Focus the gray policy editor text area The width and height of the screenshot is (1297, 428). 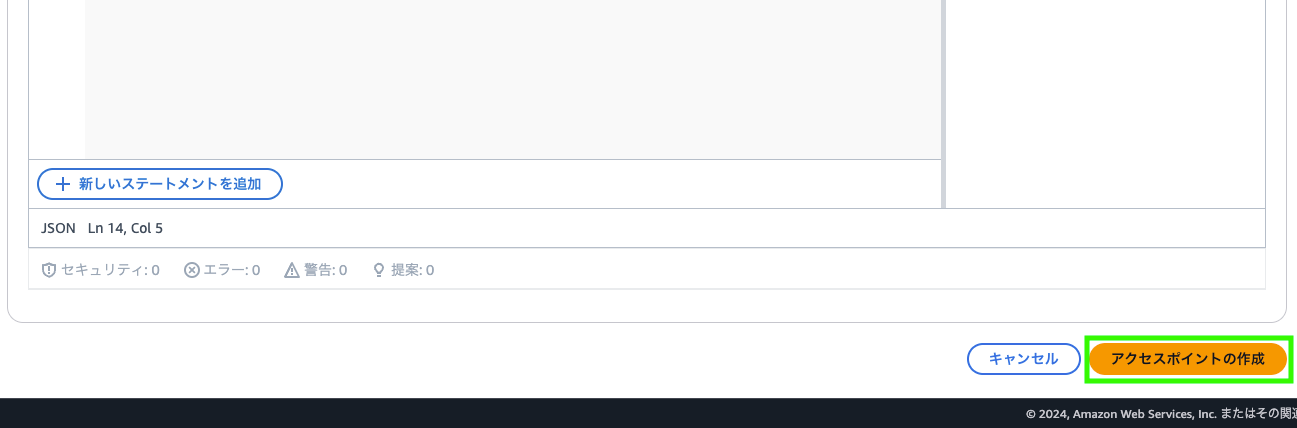pos(513,79)
